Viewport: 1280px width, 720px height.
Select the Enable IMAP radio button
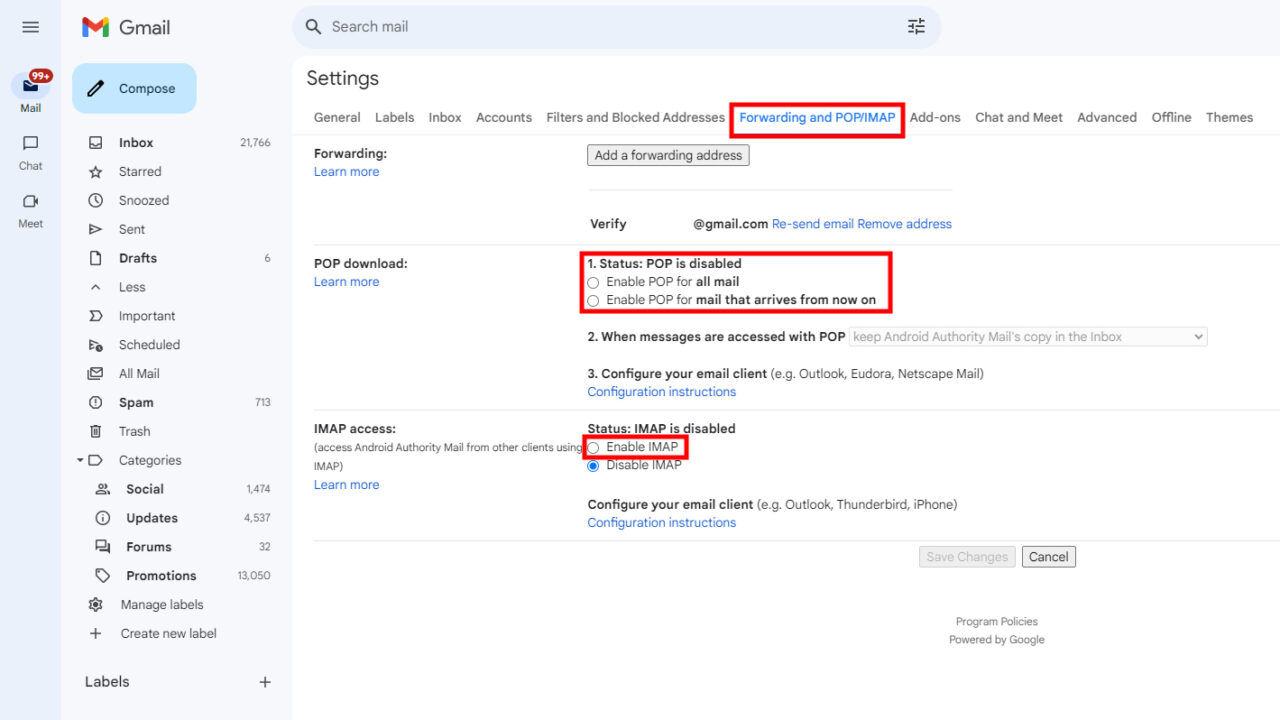[594, 448]
